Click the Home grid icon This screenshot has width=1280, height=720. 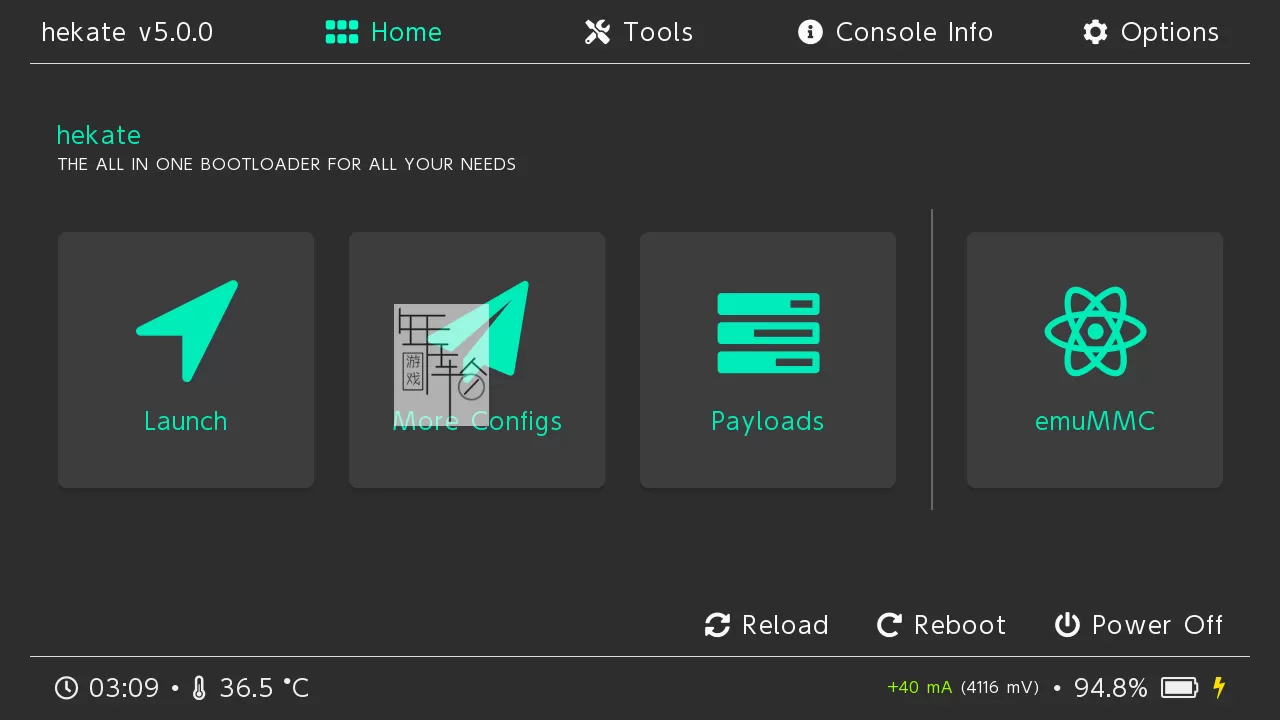342,32
